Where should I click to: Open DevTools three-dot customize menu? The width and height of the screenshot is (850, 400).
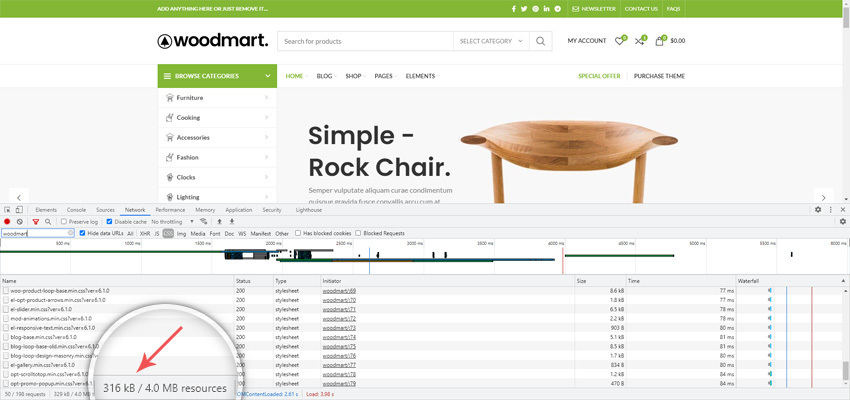[x=830, y=210]
